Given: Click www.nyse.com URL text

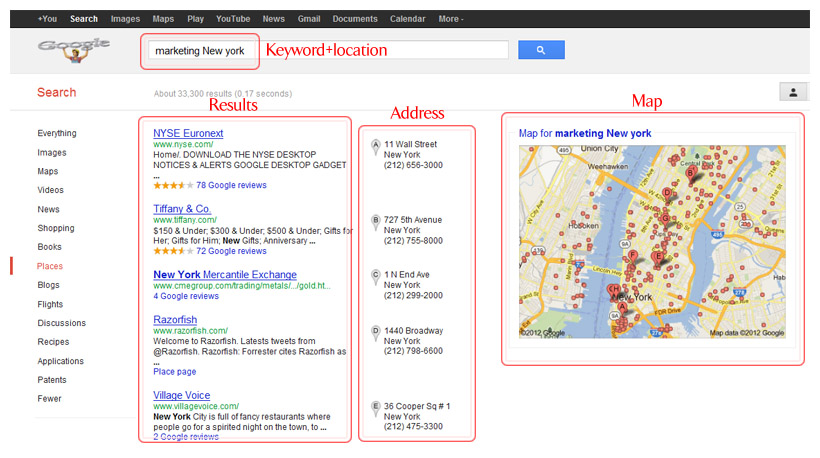Looking at the screenshot, I should [183, 144].
